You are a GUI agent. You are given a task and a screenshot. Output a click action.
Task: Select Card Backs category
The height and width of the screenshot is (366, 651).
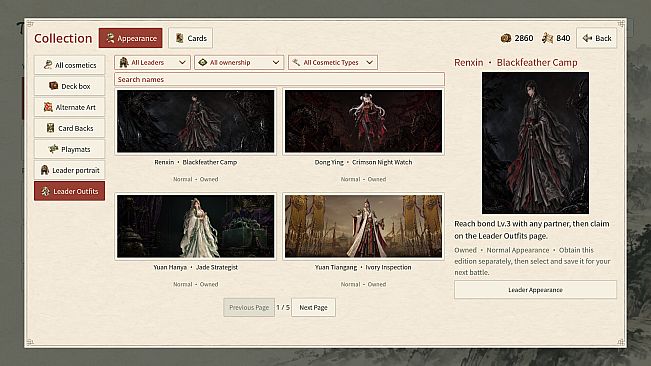69,128
